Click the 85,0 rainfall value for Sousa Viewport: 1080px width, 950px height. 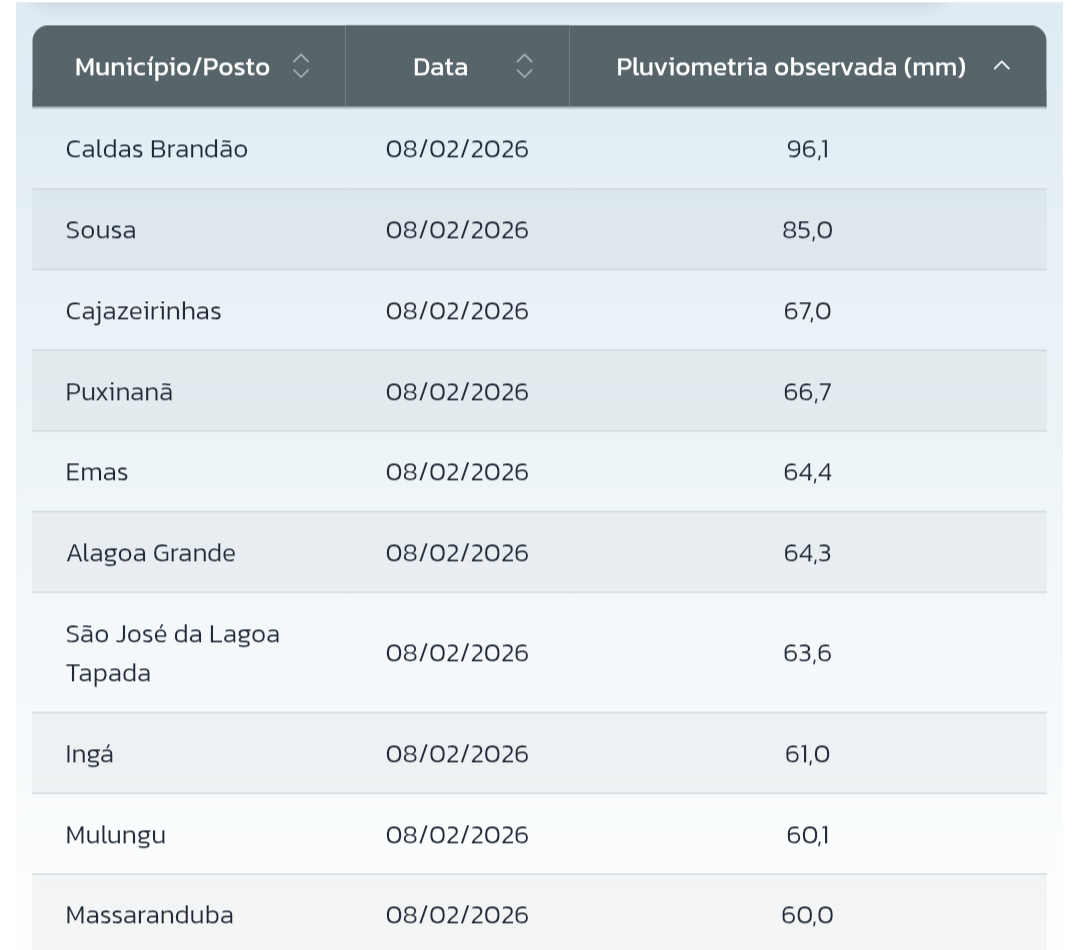tap(808, 231)
